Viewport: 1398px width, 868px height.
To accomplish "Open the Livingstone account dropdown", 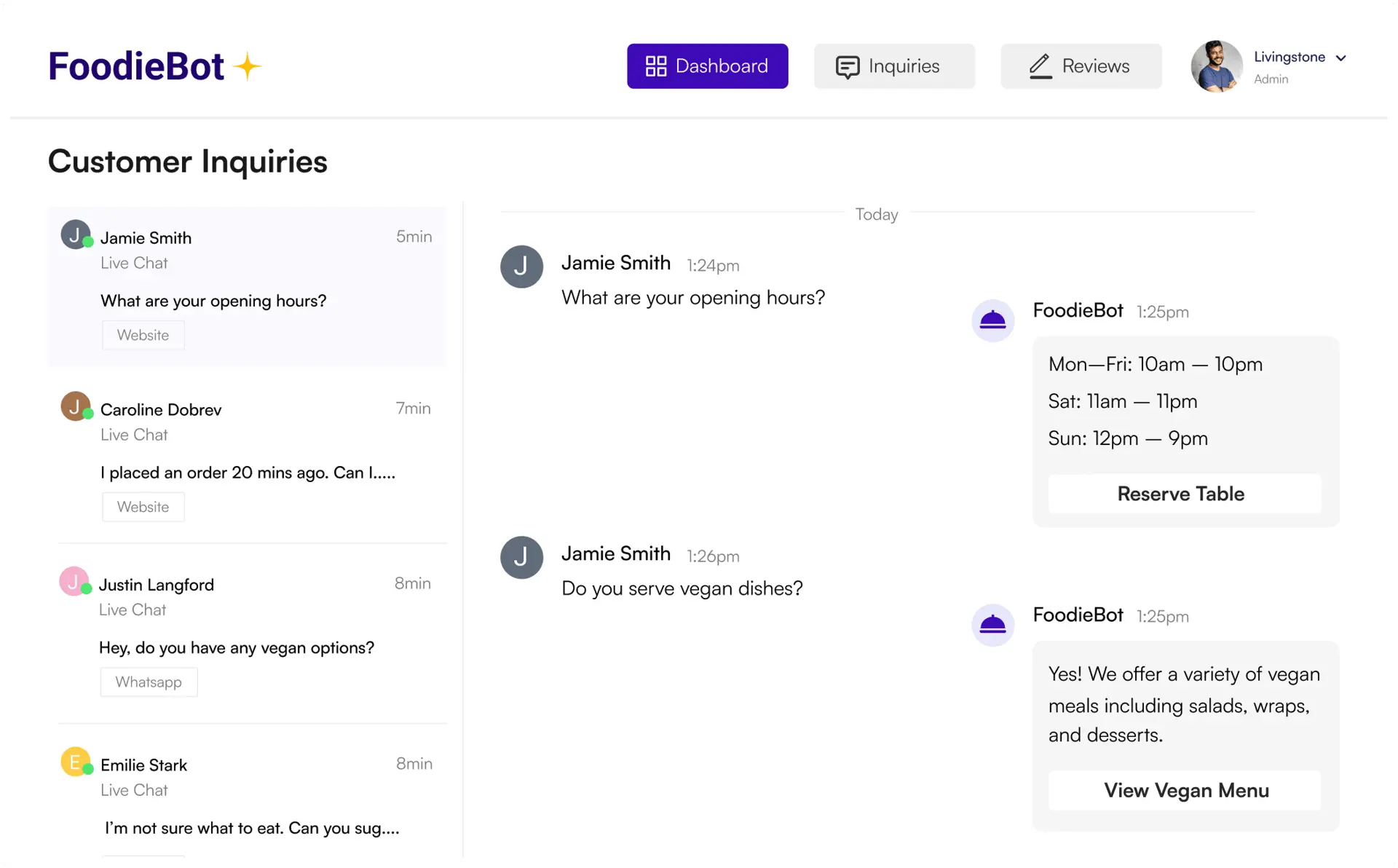I will pyautogui.click(x=1342, y=58).
